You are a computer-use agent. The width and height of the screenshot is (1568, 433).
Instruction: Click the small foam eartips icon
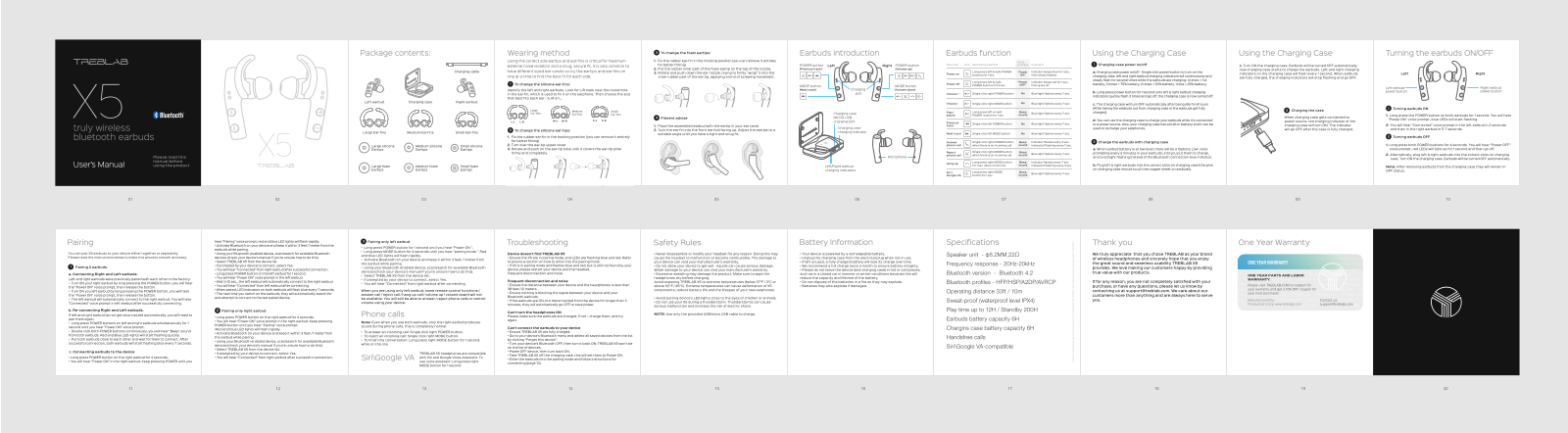(454, 168)
